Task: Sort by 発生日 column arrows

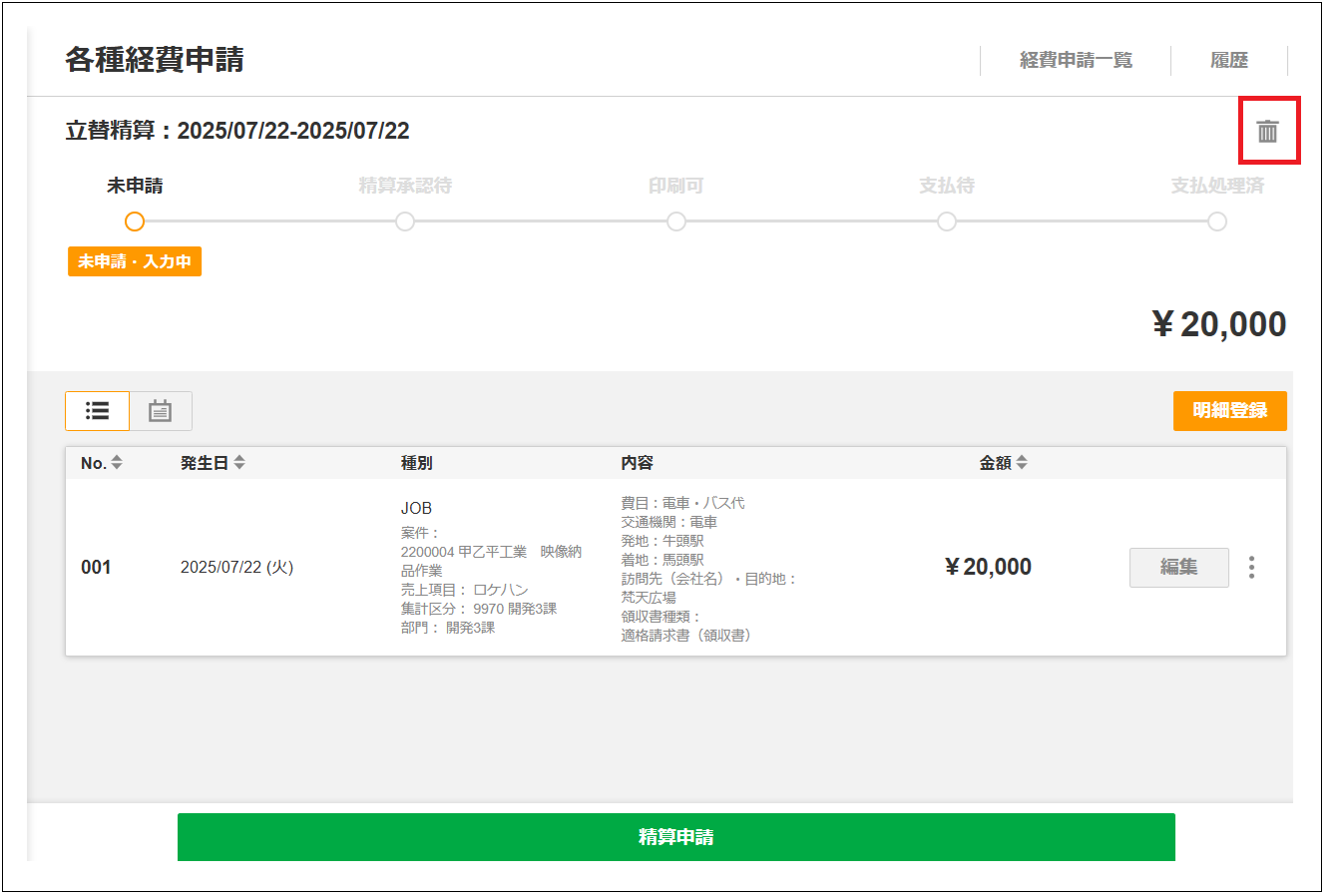Action: click(239, 463)
